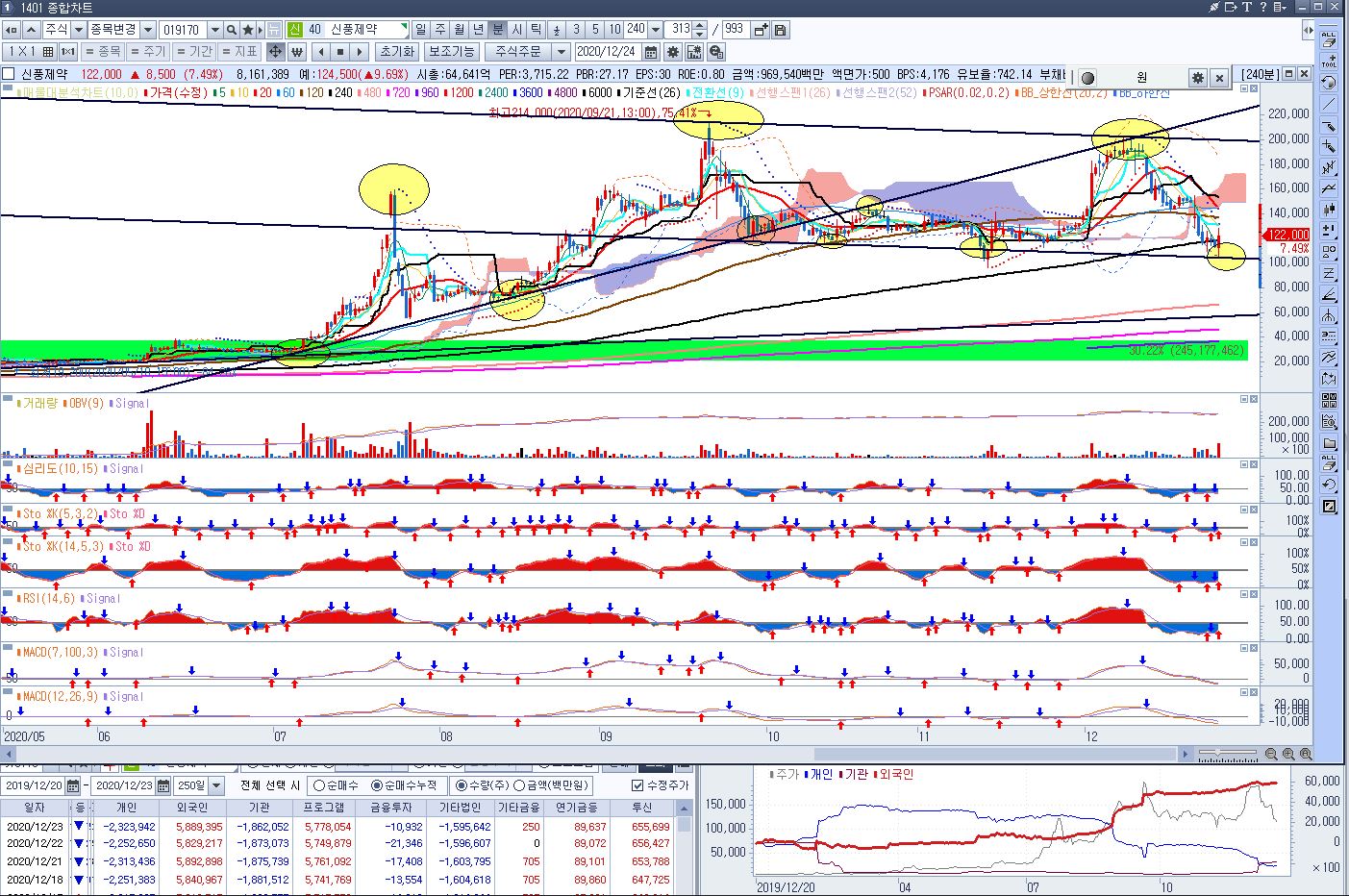Select the trend line drawing tool

1329,105
